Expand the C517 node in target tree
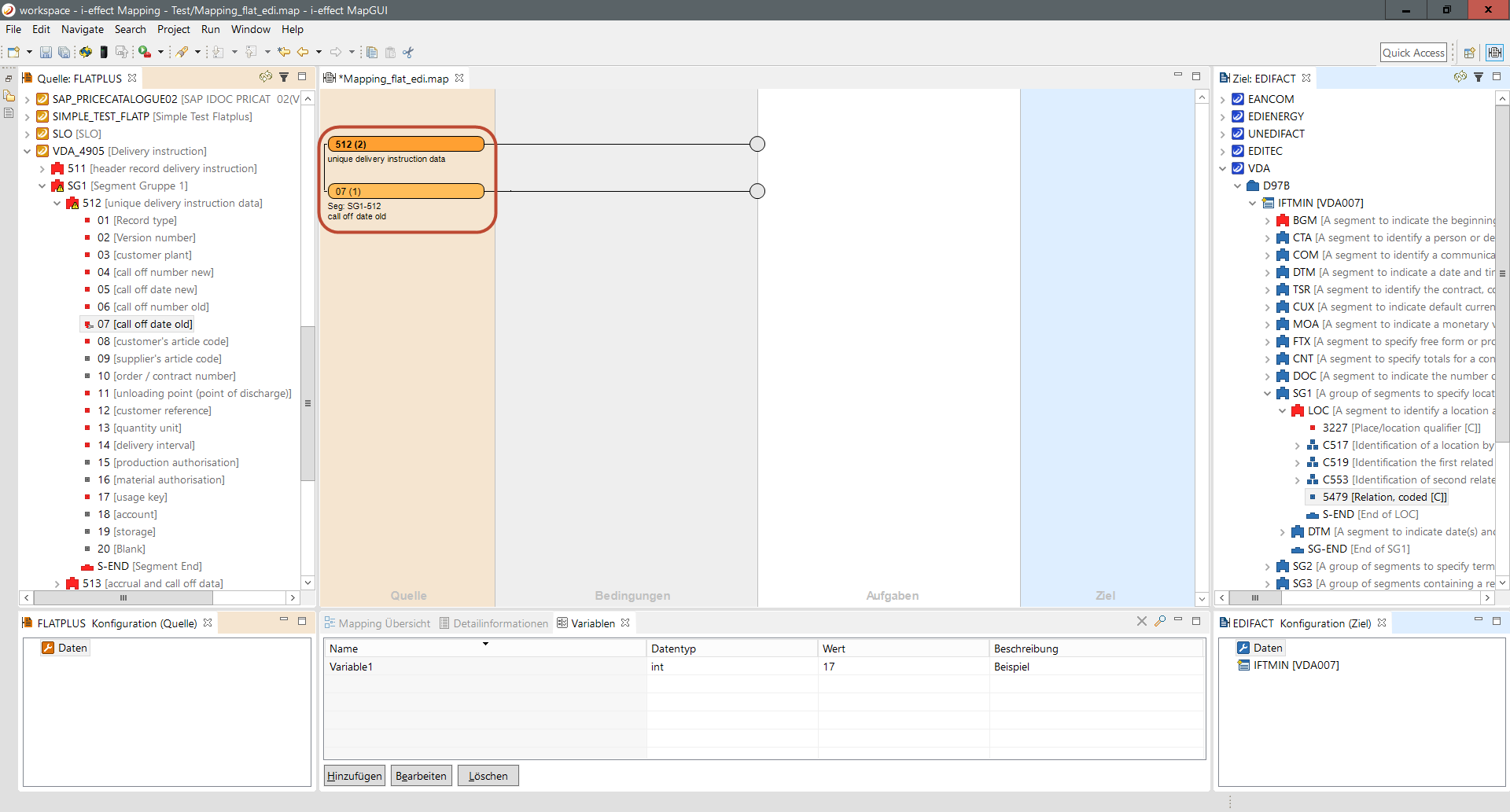1510x812 pixels. coord(1298,446)
